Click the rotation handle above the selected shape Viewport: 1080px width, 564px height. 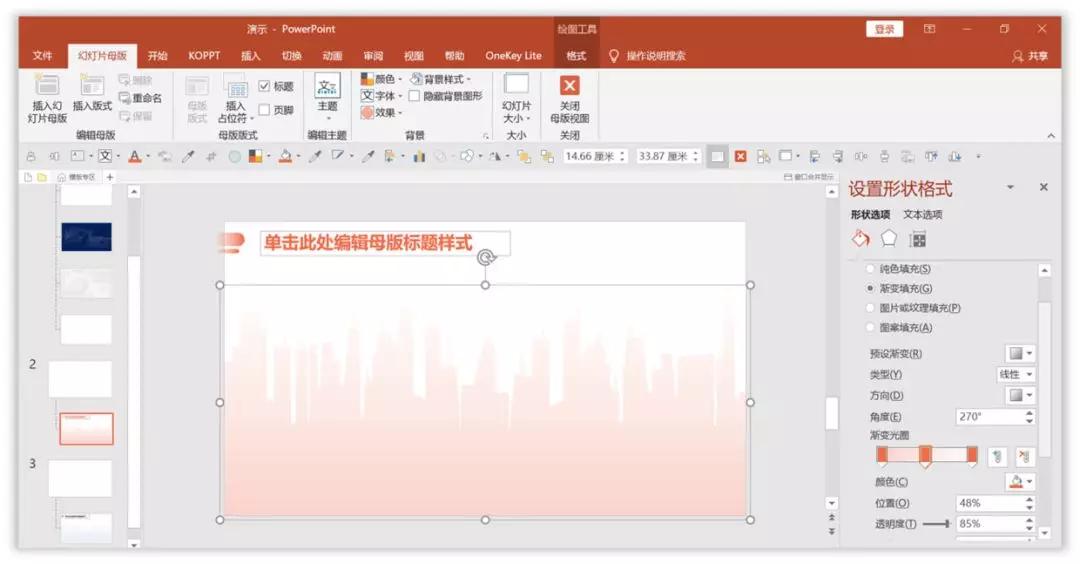point(486,257)
